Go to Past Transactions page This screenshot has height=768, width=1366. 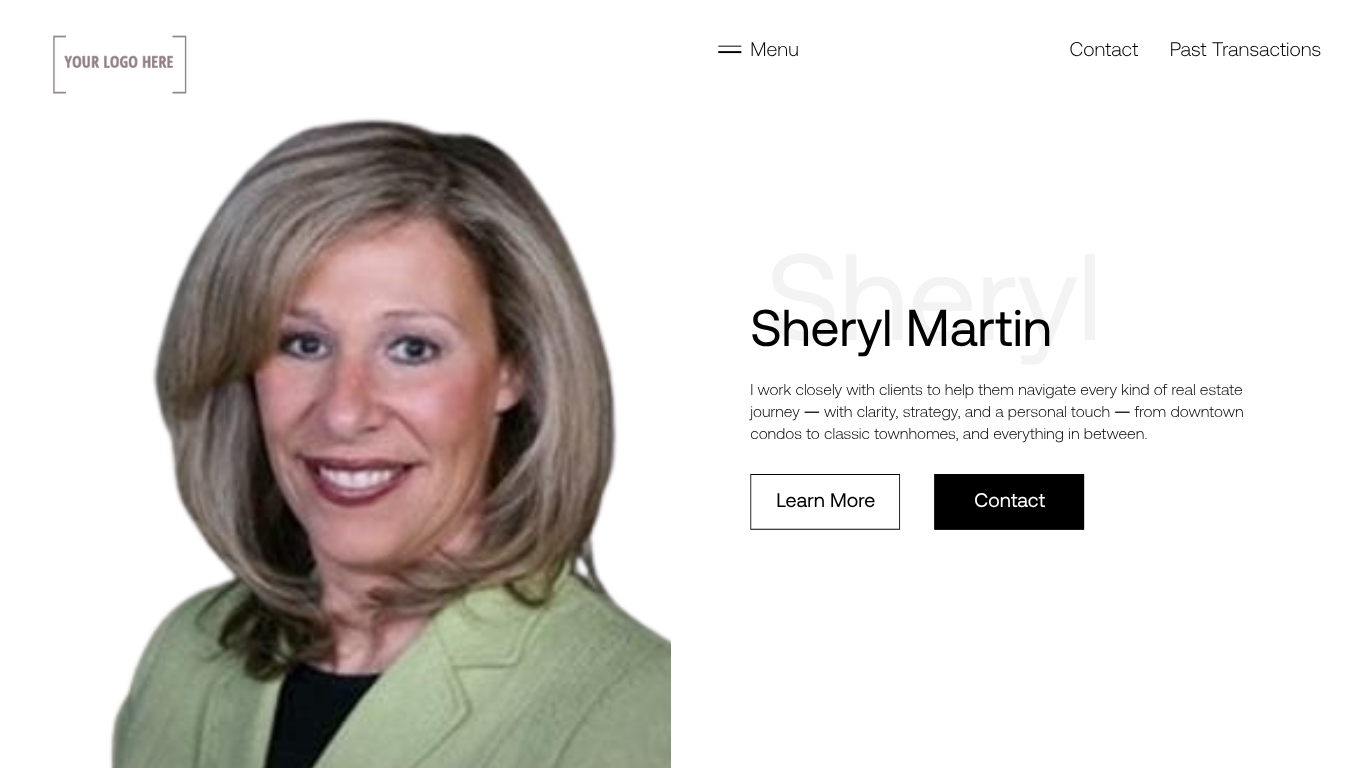coord(1245,49)
